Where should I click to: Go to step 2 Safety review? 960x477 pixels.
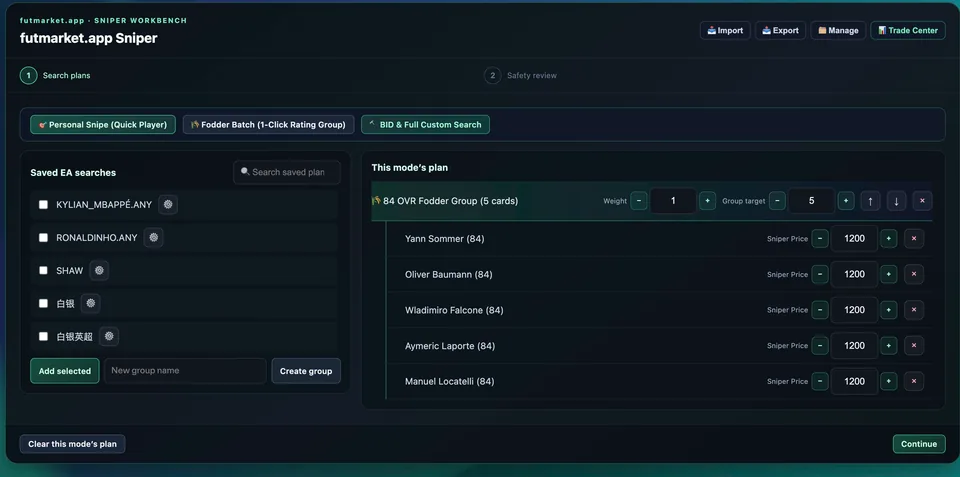point(521,75)
